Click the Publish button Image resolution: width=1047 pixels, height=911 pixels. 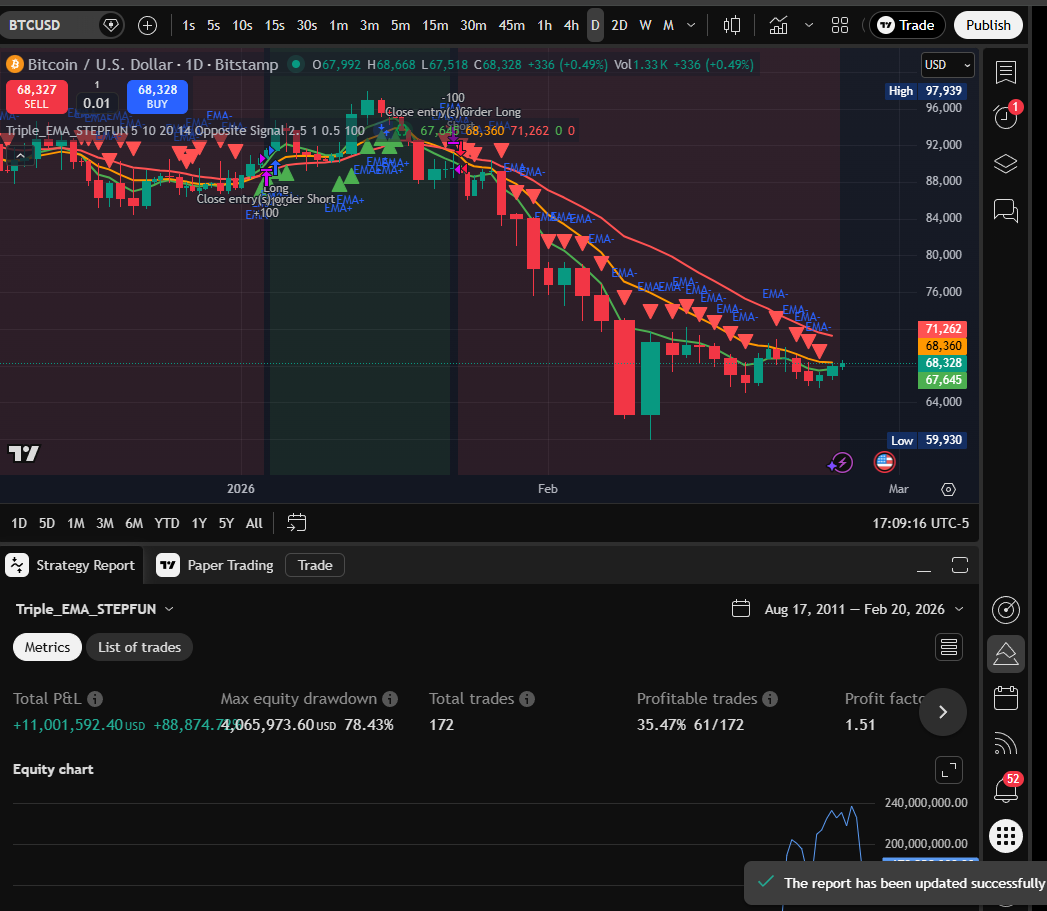988,25
